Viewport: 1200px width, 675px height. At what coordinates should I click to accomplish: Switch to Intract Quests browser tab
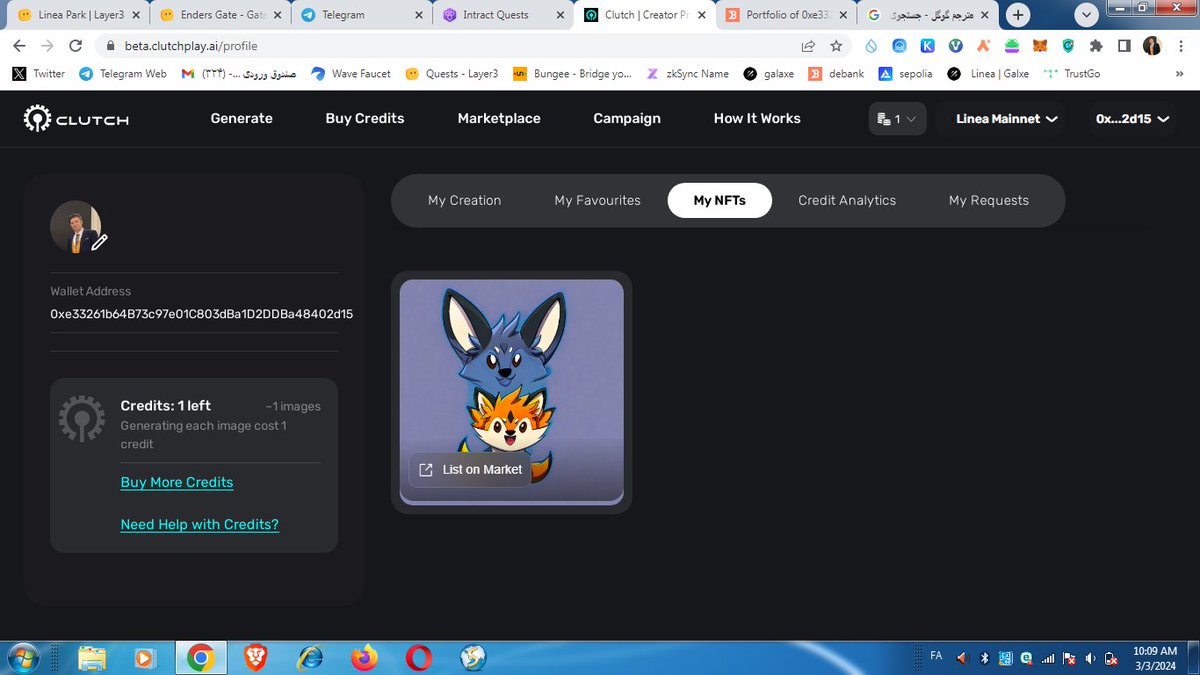502,16
